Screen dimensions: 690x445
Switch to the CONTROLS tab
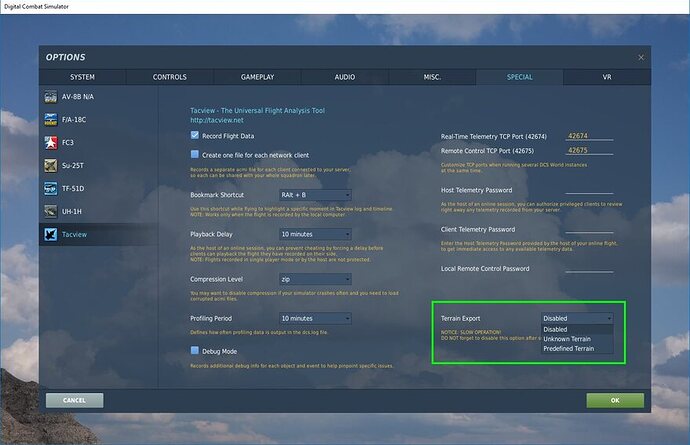[x=169, y=77]
